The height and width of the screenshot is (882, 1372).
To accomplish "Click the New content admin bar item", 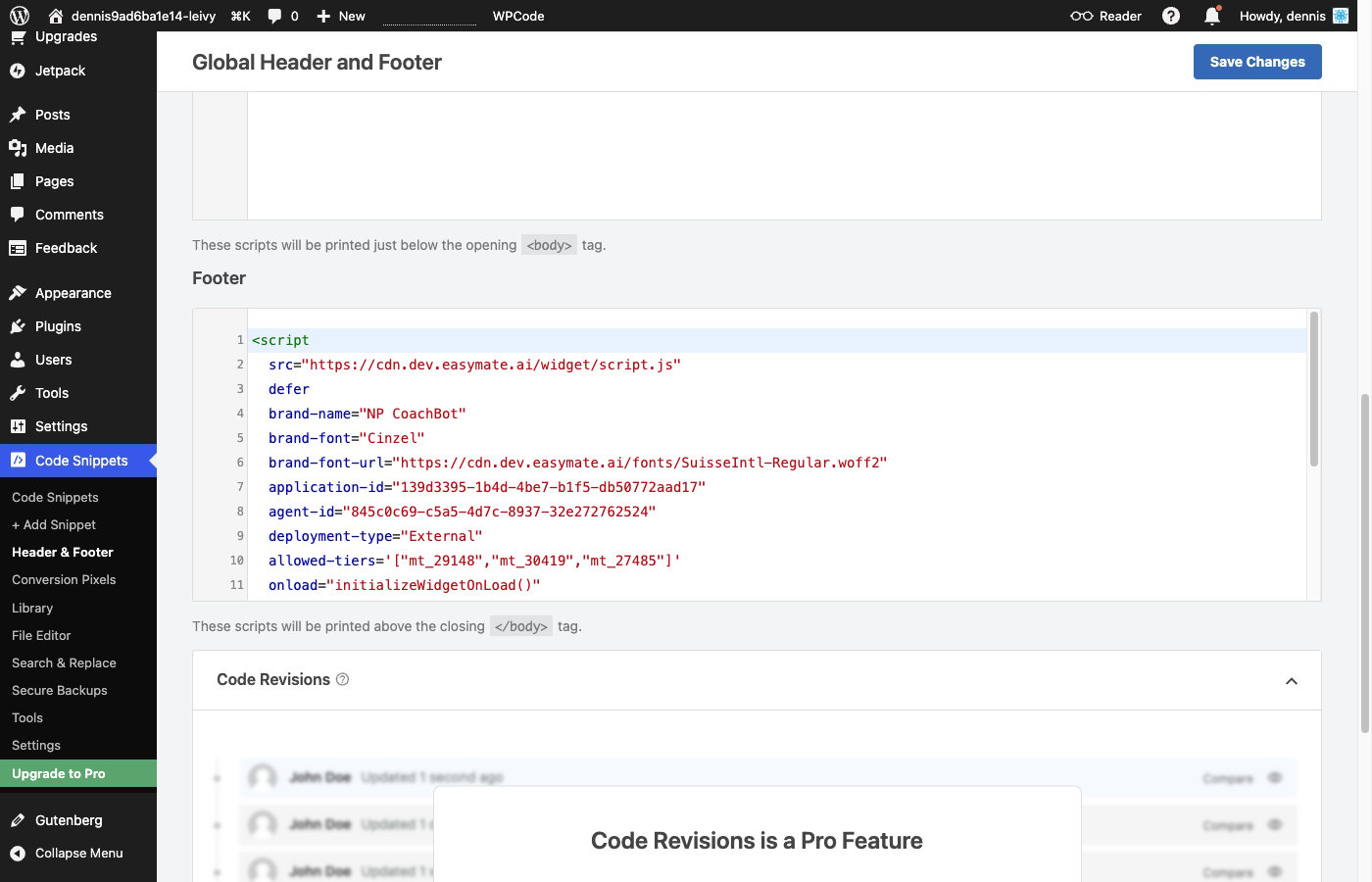I will pos(340,16).
